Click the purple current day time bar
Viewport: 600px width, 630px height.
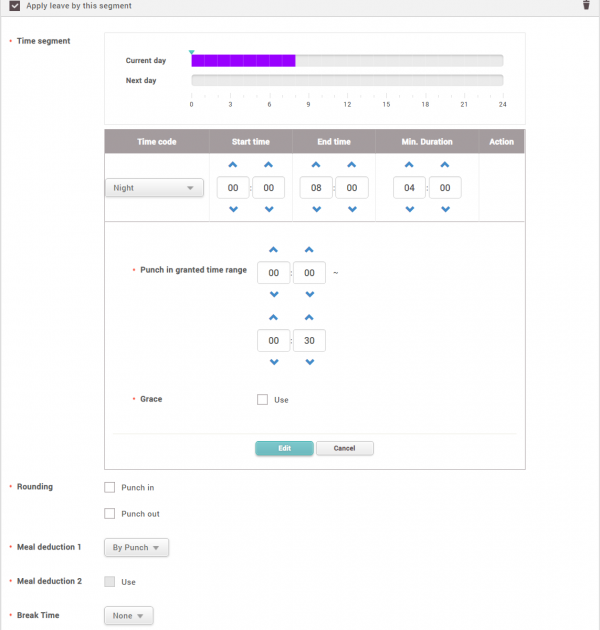point(243,60)
